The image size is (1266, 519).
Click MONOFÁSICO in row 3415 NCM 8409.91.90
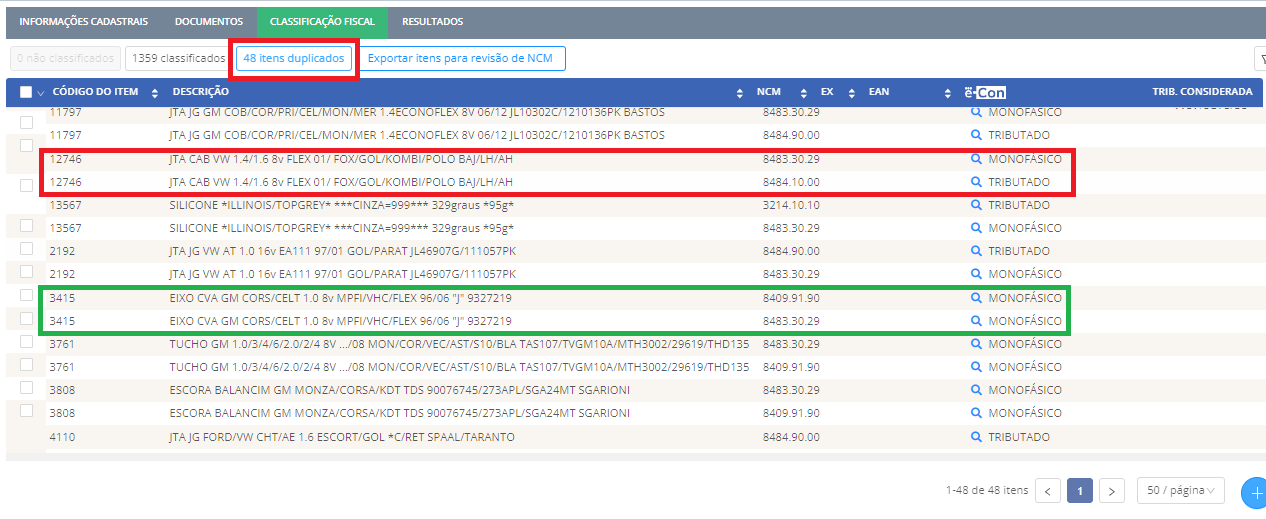point(1025,298)
